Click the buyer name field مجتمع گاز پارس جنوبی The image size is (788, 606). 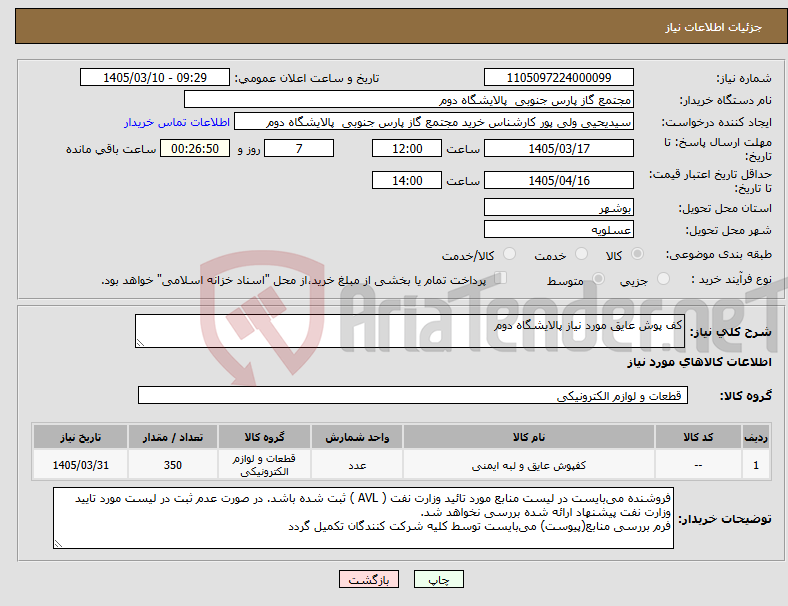coord(409,99)
